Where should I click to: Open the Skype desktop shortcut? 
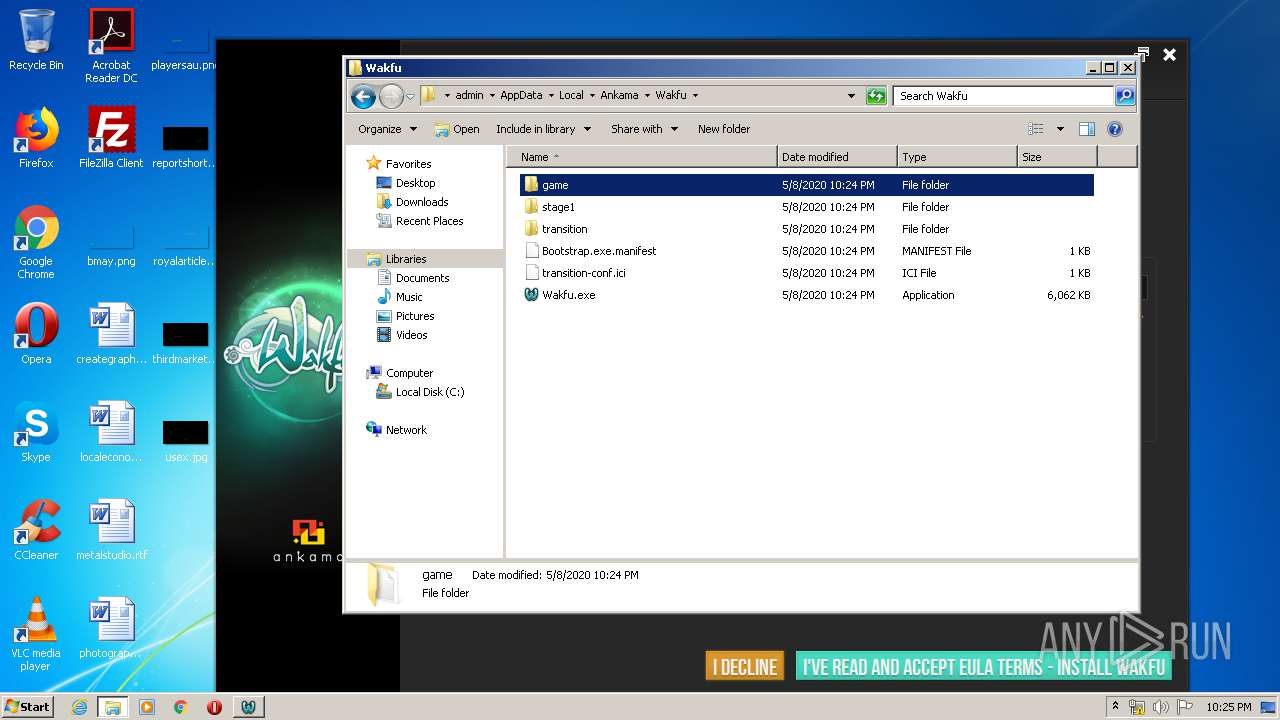[x=36, y=432]
